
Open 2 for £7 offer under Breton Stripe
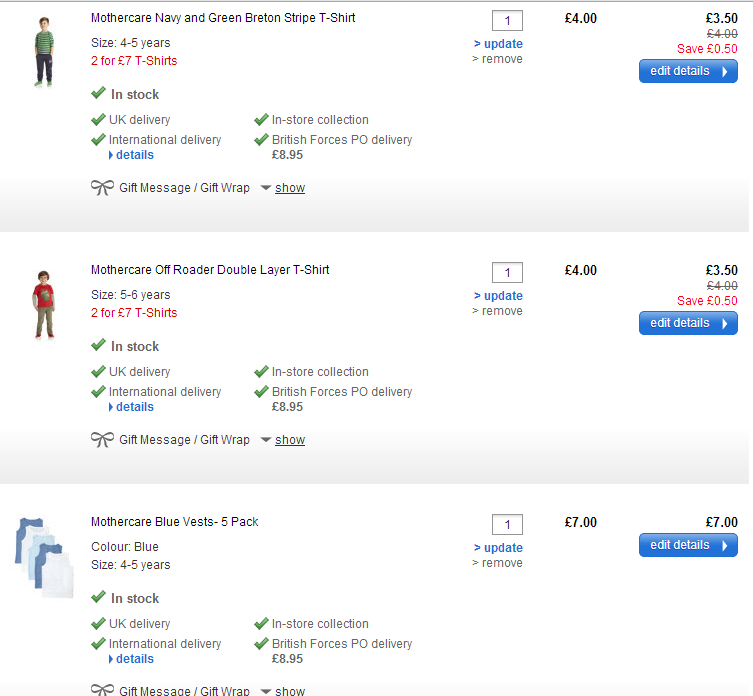click(x=134, y=61)
